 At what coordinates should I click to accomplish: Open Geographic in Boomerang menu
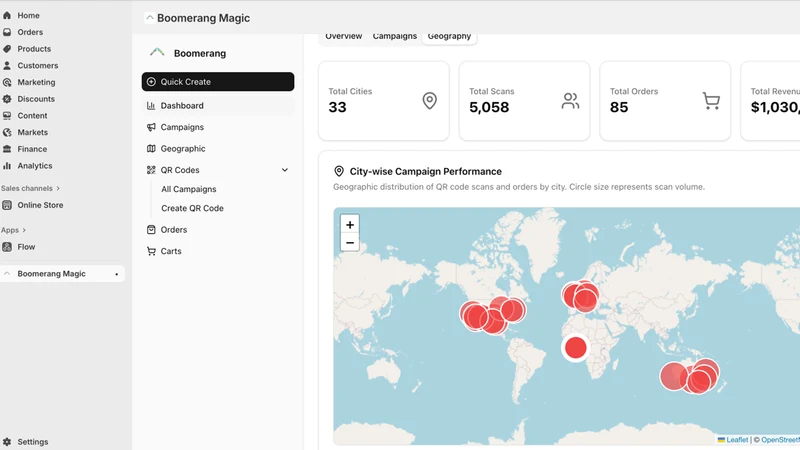pos(218,148)
